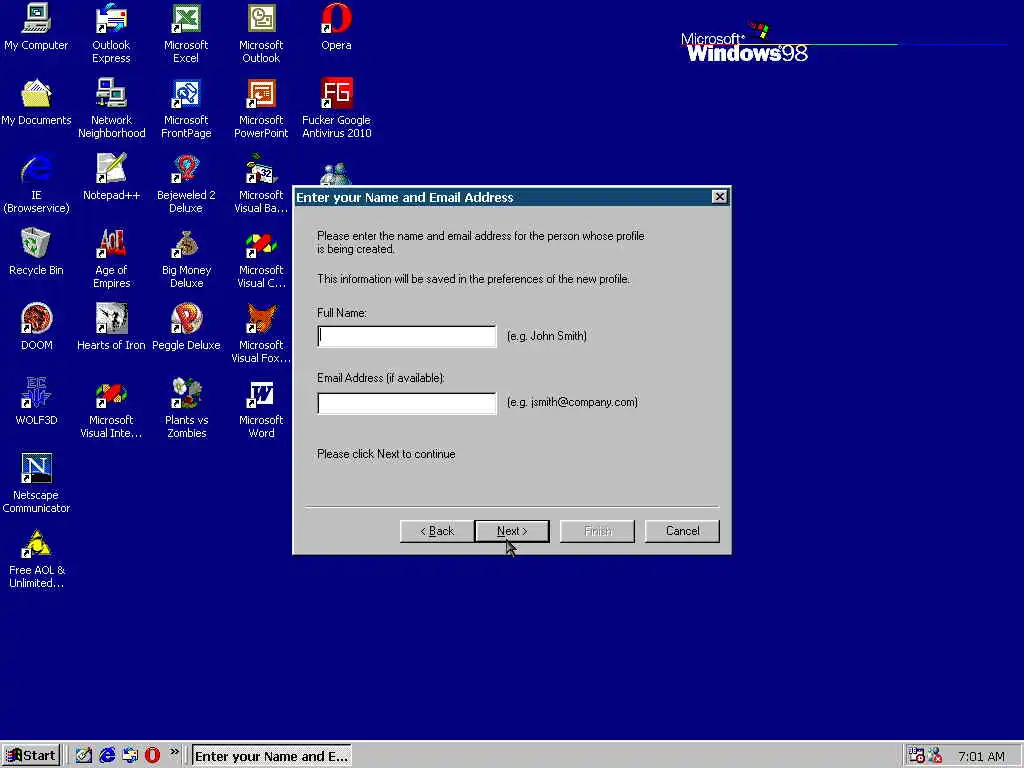Click the Hearts of Iron shortcut
1024x768 pixels.
(x=111, y=328)
